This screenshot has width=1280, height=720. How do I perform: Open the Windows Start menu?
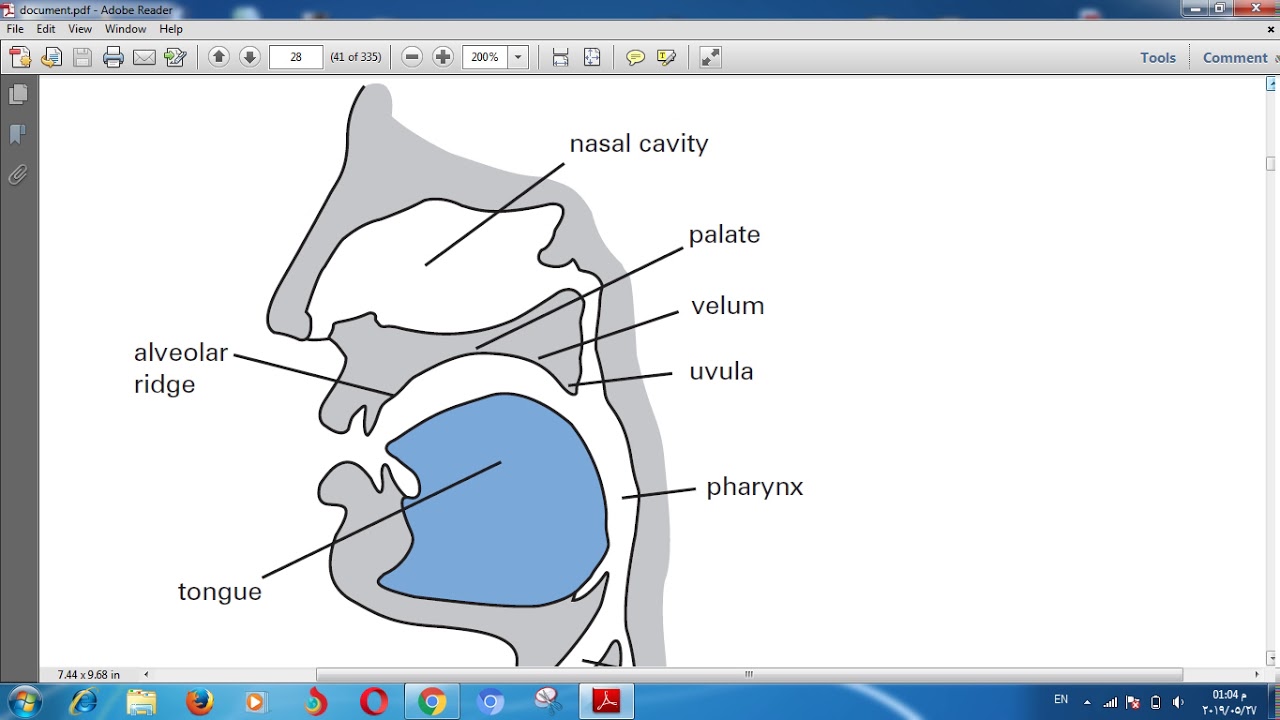point(24,702)
